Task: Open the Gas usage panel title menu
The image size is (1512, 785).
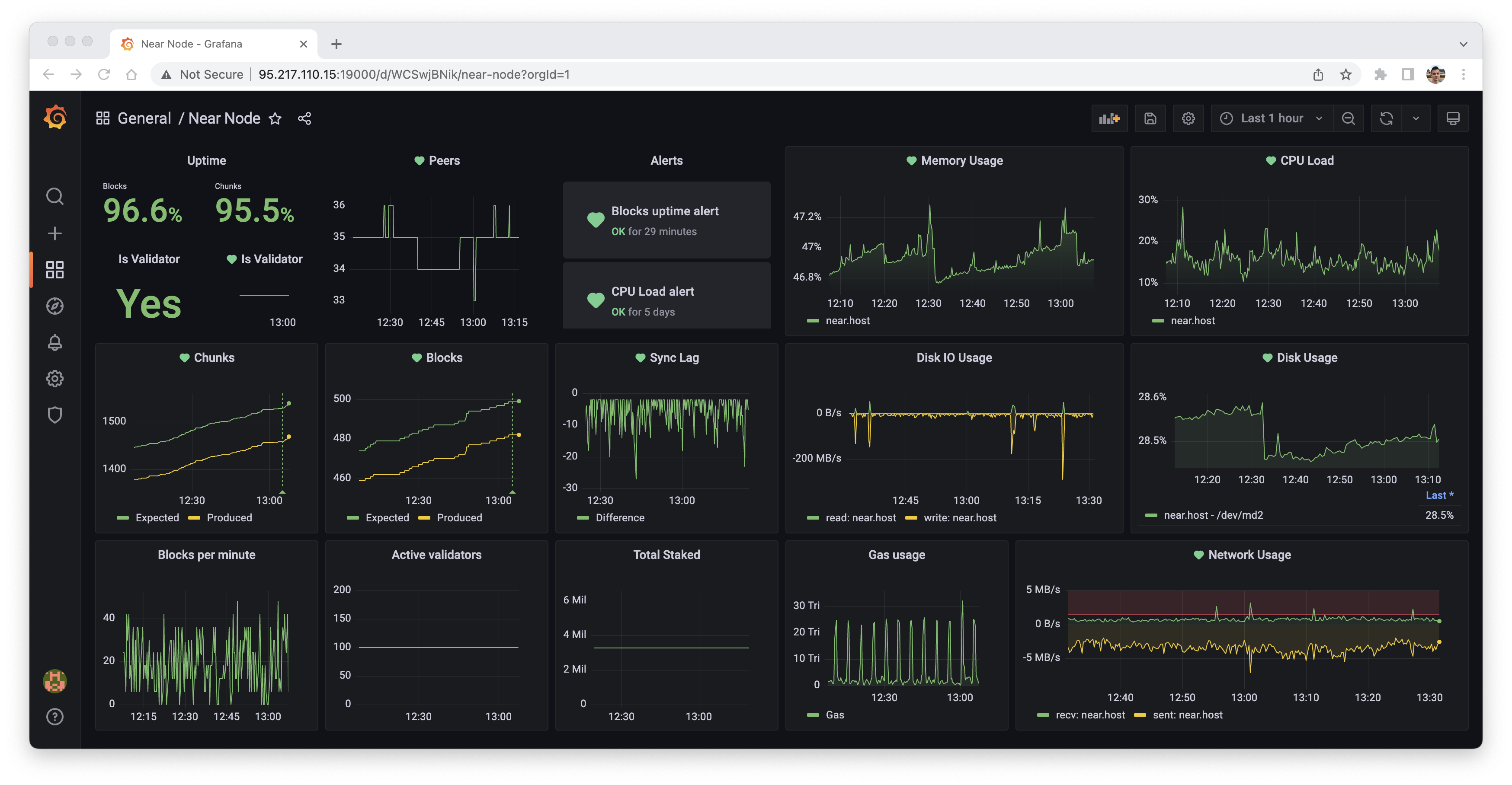Action: click(896, 555)
